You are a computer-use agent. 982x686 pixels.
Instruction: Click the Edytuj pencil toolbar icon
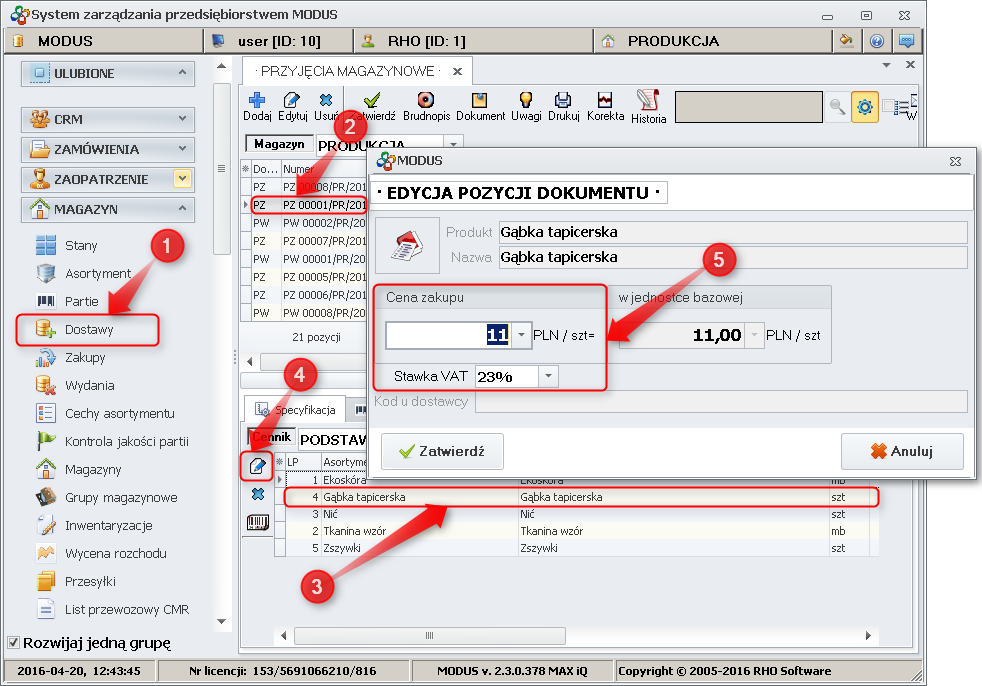(292, 106)
